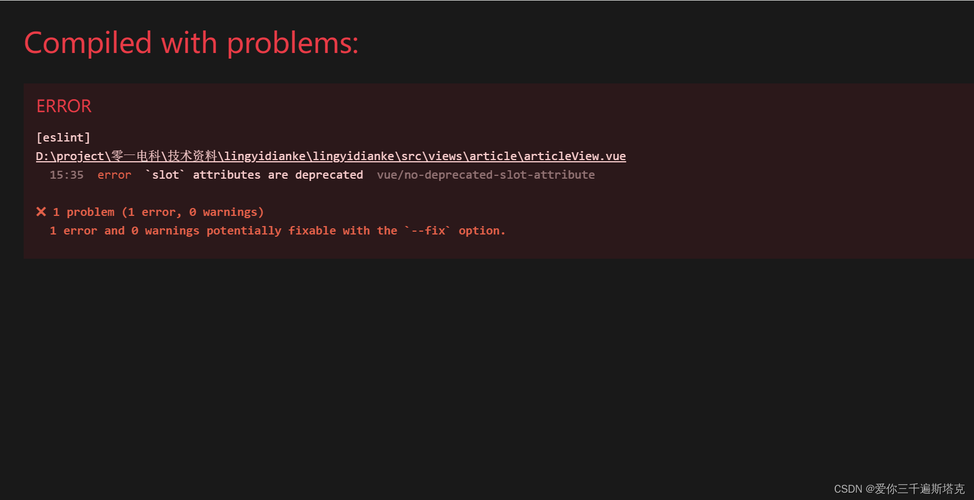This screenshot has width=974, height=500.
Task: Click the word 'problems:' in heading
Action: [x=293, y=43]
